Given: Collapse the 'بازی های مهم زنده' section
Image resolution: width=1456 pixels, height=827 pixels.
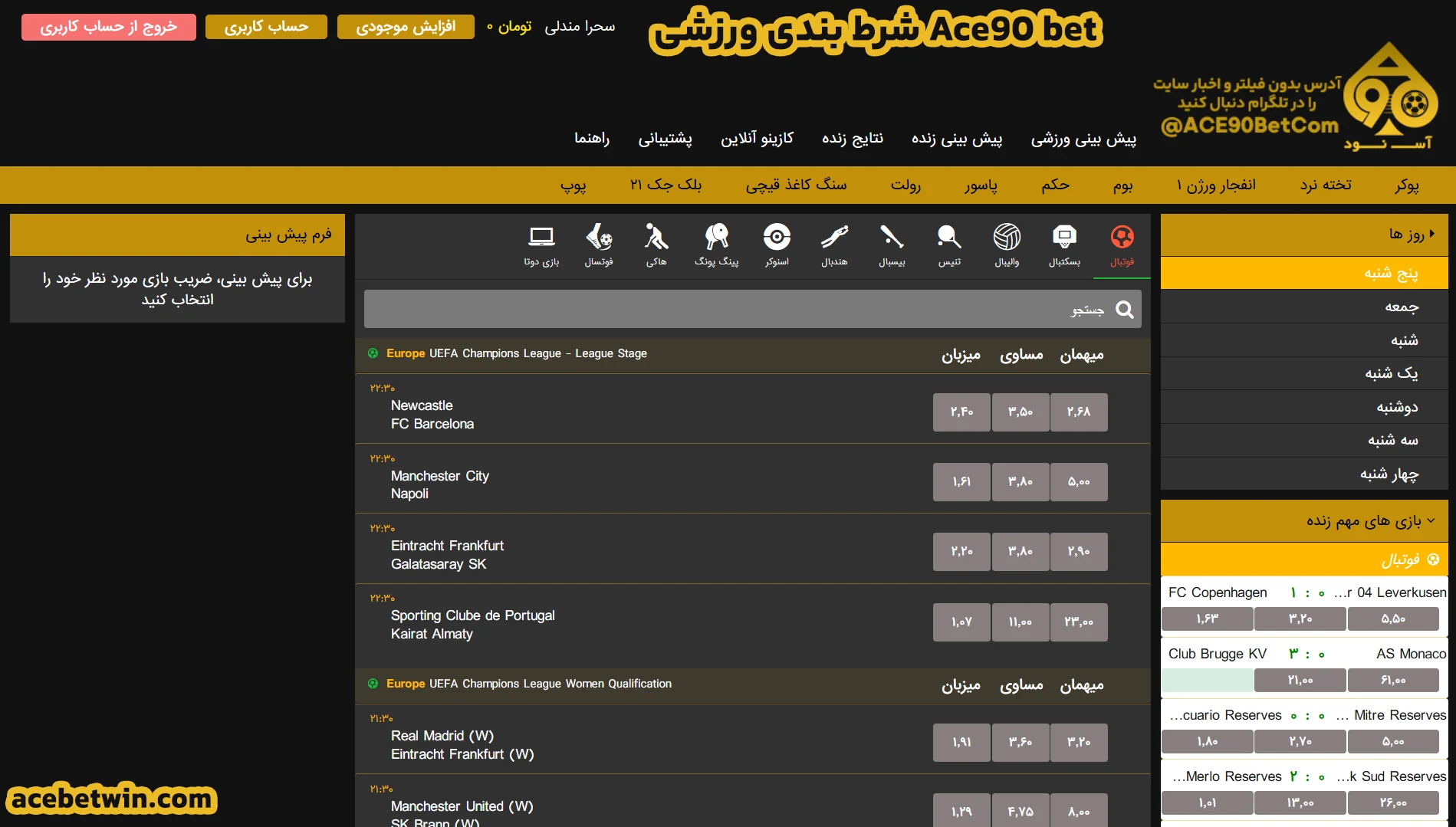Looking at the screenshot, I should 1303,521.
